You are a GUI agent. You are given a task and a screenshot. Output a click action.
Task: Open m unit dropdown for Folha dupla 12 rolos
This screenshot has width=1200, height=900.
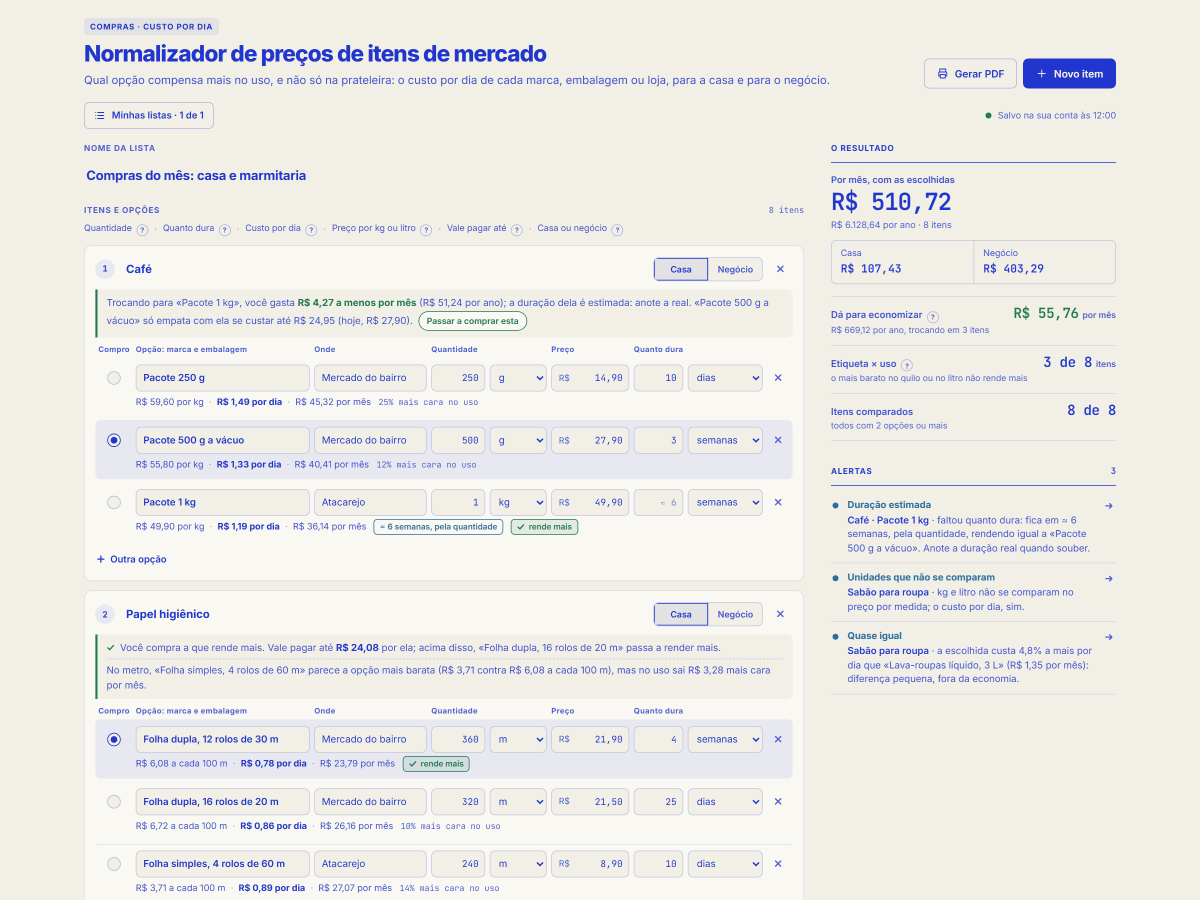[518, 739]
